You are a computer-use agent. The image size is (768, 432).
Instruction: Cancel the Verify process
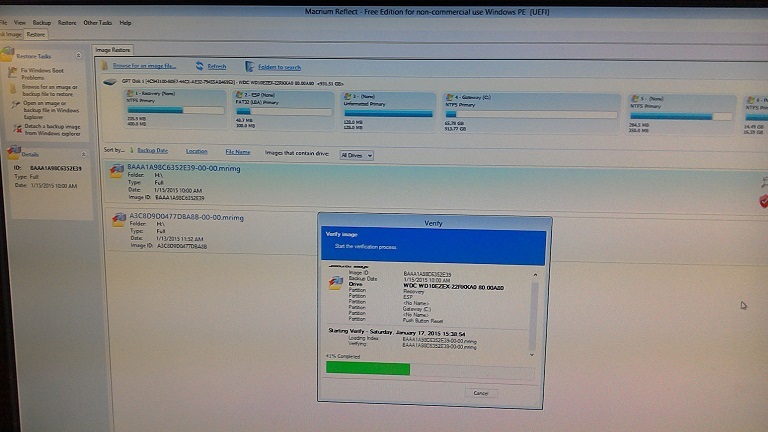pos(480,393)
